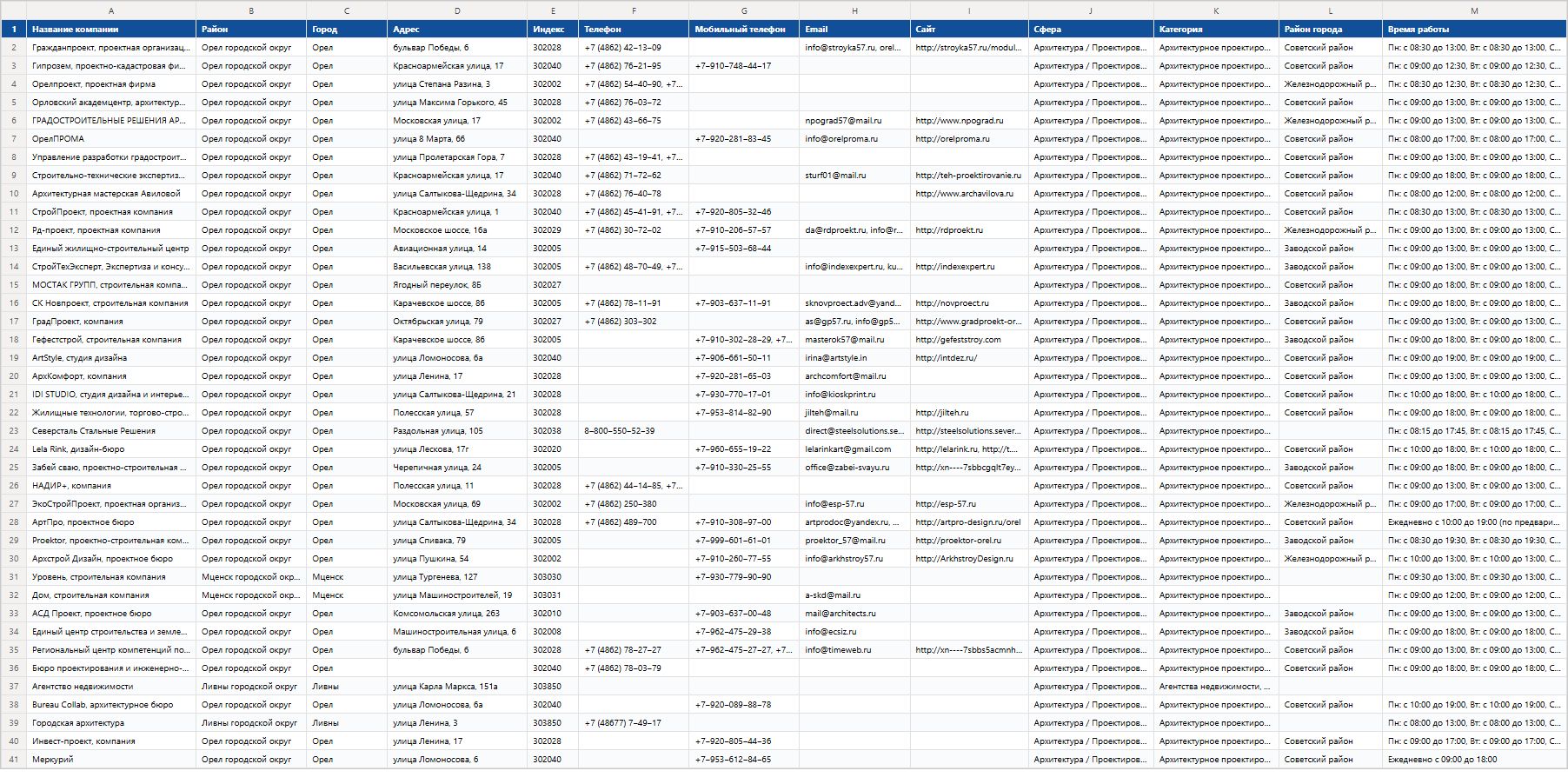The image size is (1568, 784).
Task: Select the cell 'НАДИР+, компания'
Action: point(111,486)
